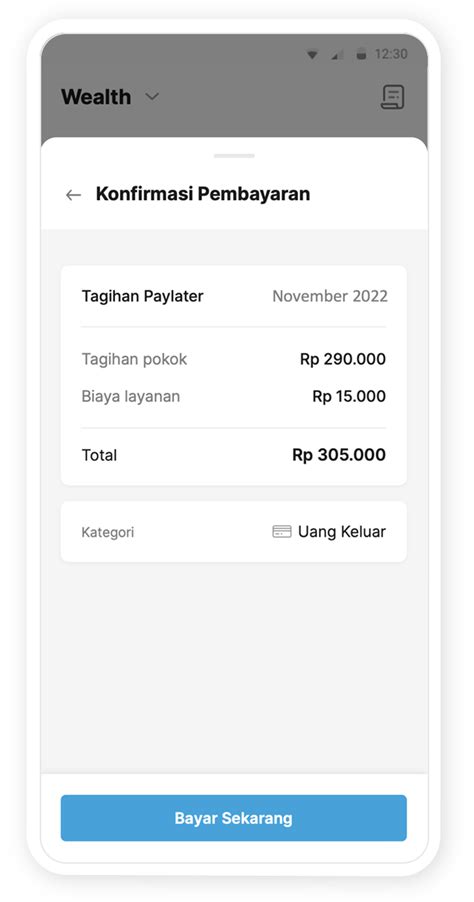Open the Kategori Uang Keluar selector
474x902 pixels.
(234, 532)
